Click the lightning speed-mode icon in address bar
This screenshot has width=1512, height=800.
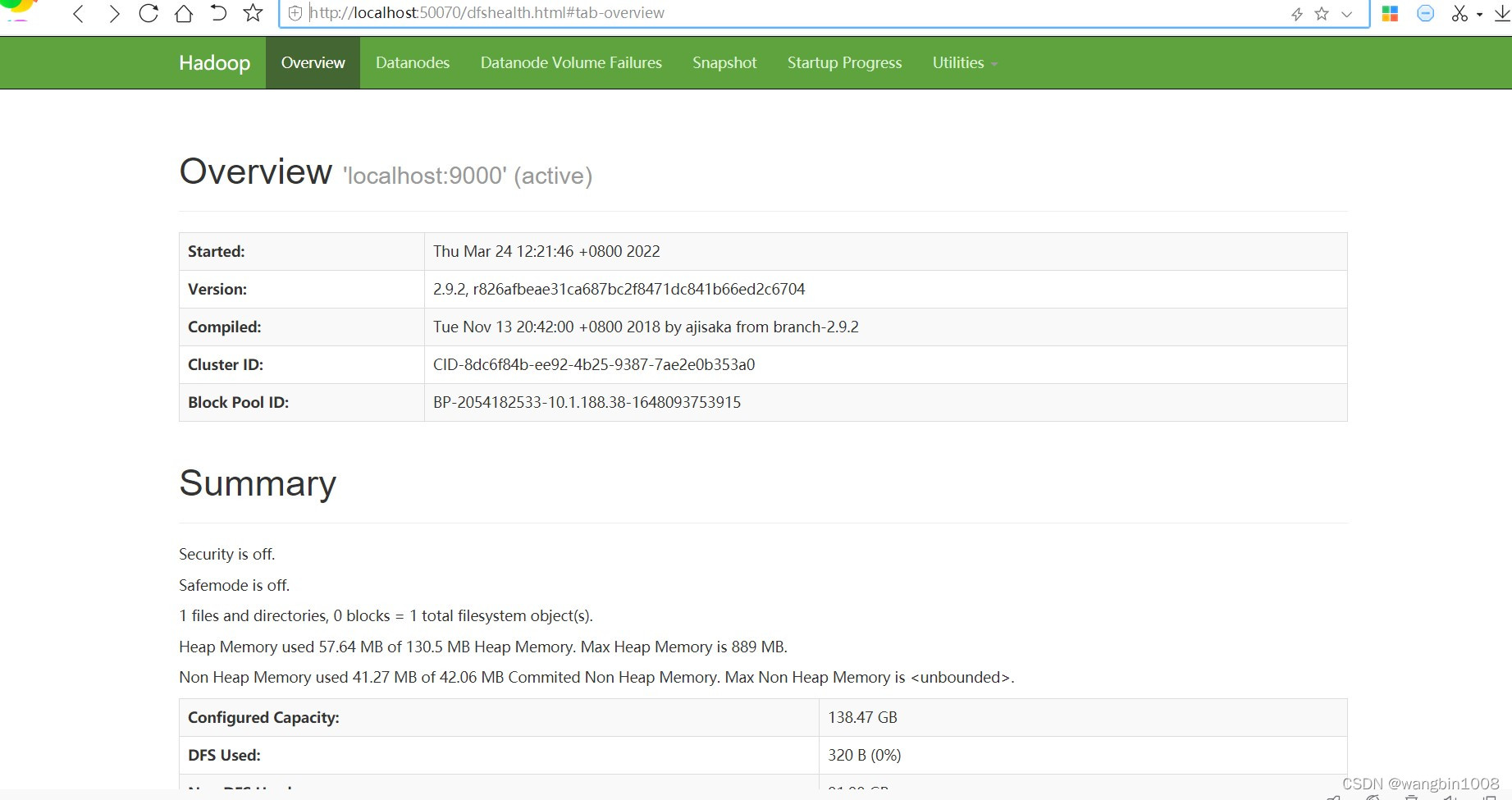[1297, 14]
